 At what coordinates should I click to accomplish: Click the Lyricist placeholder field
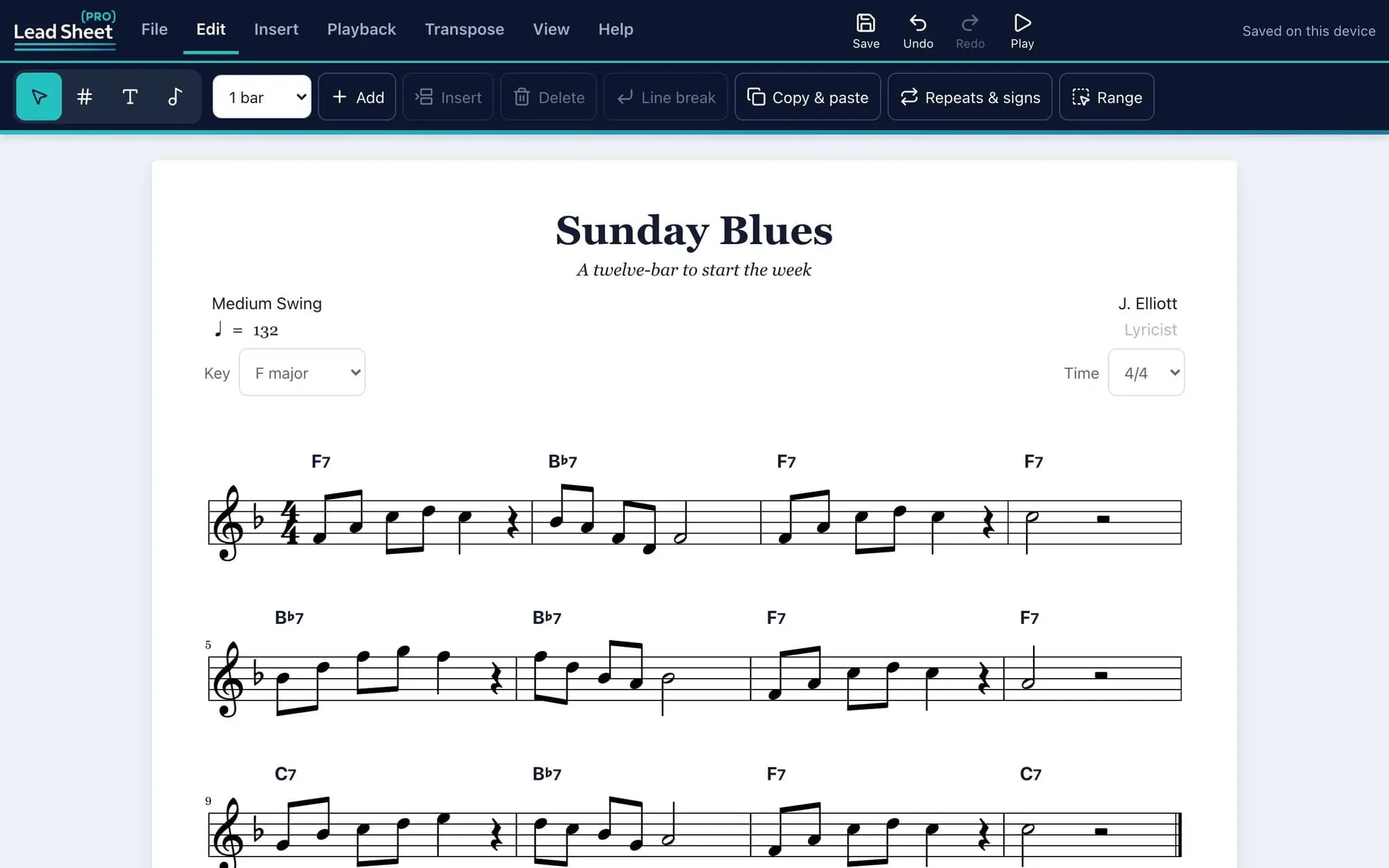pos(1150,330)
